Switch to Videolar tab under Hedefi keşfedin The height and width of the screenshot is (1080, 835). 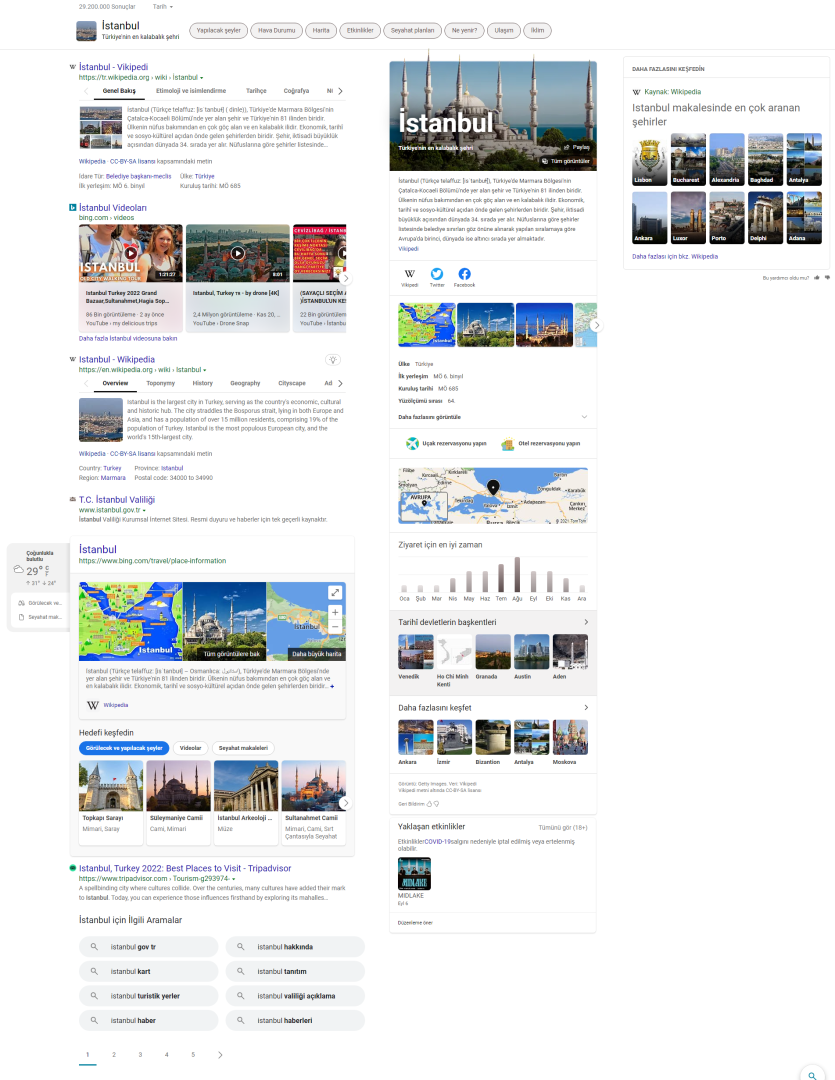(x=190, y=748)
